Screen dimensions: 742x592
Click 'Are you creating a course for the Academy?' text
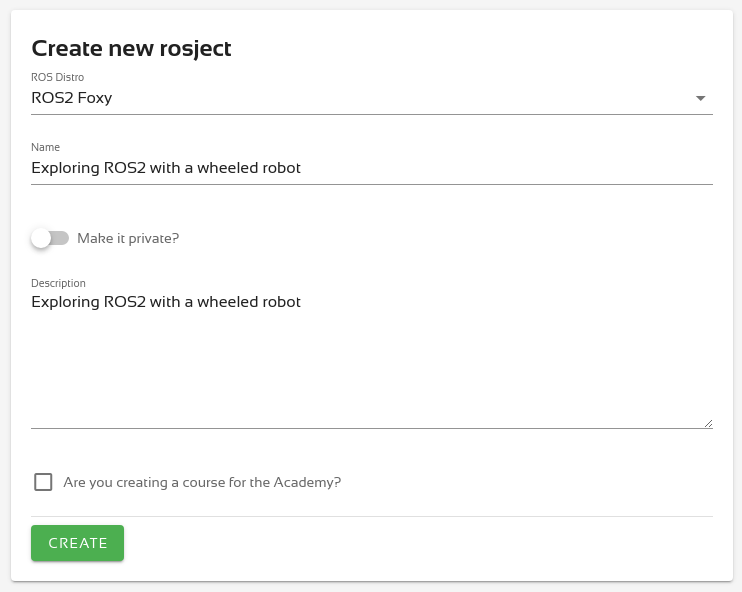202,482
